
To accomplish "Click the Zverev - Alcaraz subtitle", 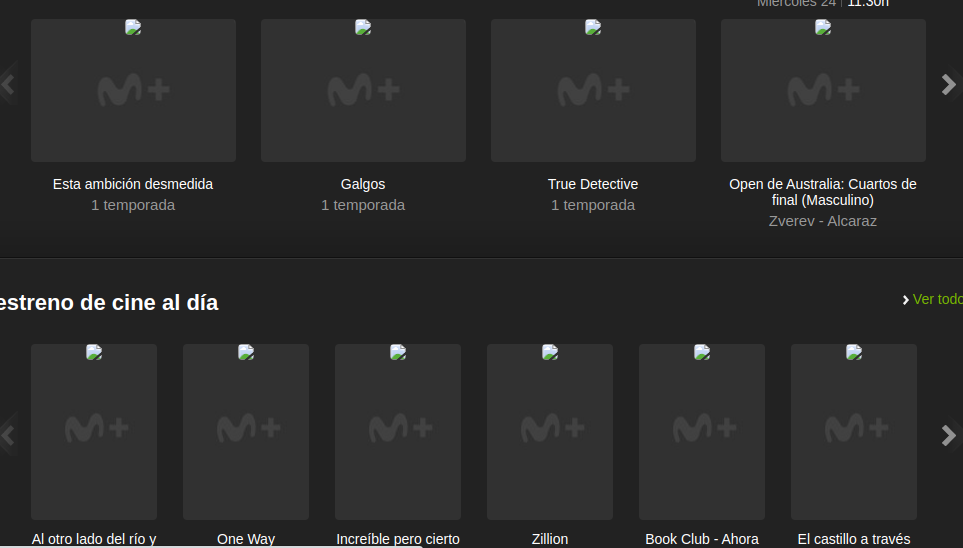I will click(x=823, y=221).
